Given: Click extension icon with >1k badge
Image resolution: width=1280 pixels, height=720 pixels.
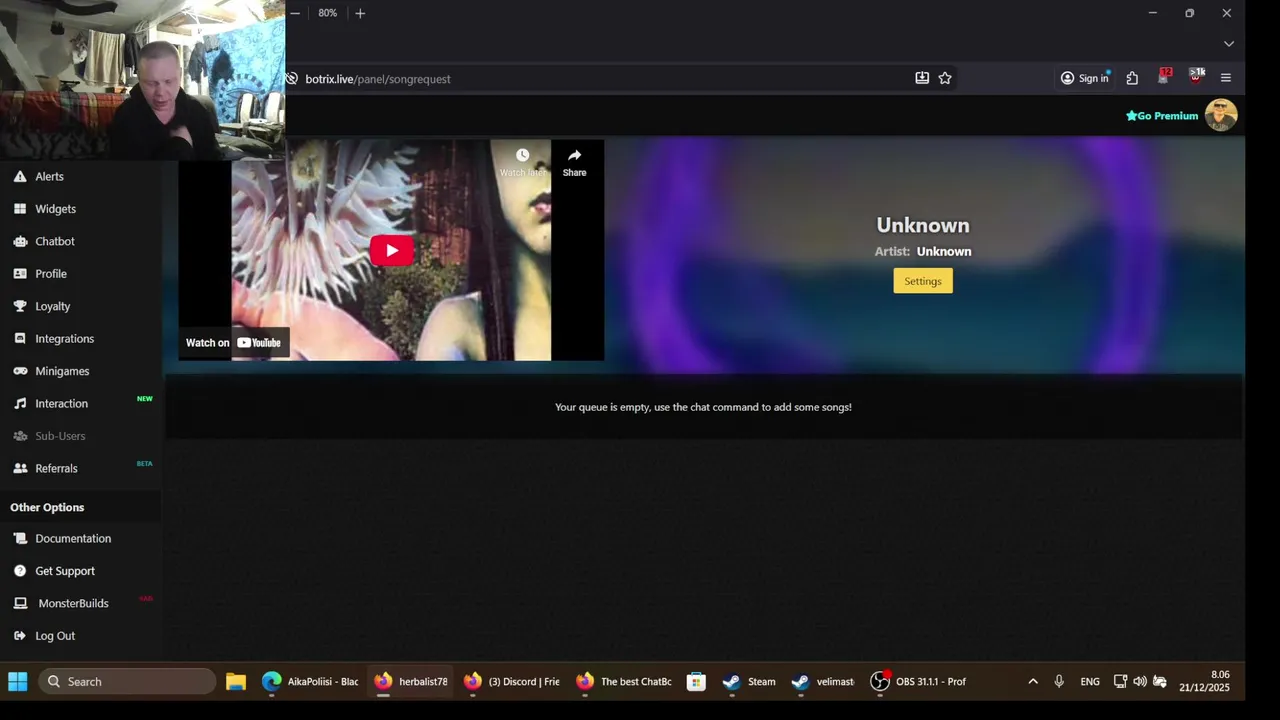Looking at the screenshot, I should pyautogui.click(x=1195, y=77).
